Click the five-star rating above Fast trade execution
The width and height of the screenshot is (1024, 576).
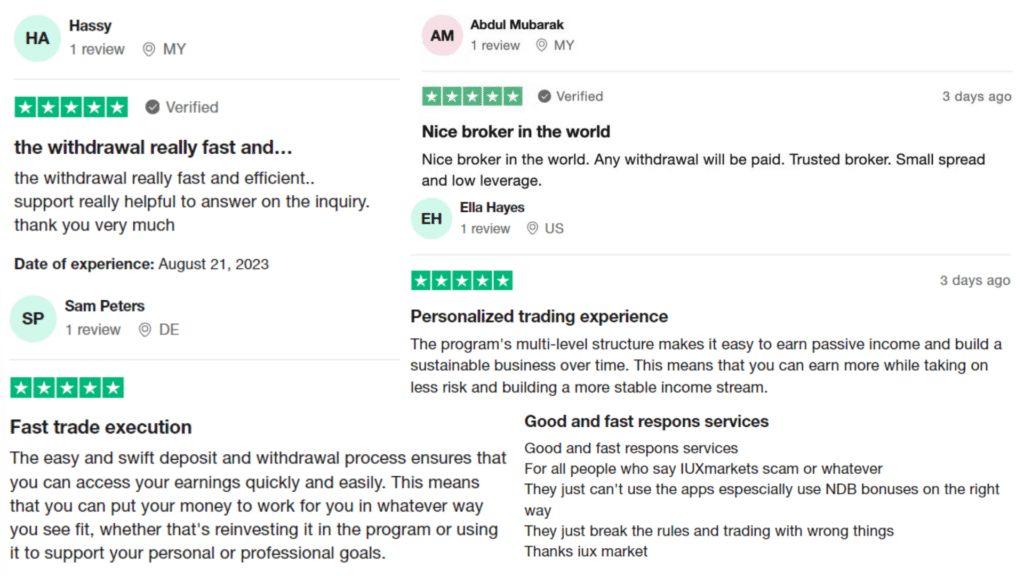click(67, 388)
